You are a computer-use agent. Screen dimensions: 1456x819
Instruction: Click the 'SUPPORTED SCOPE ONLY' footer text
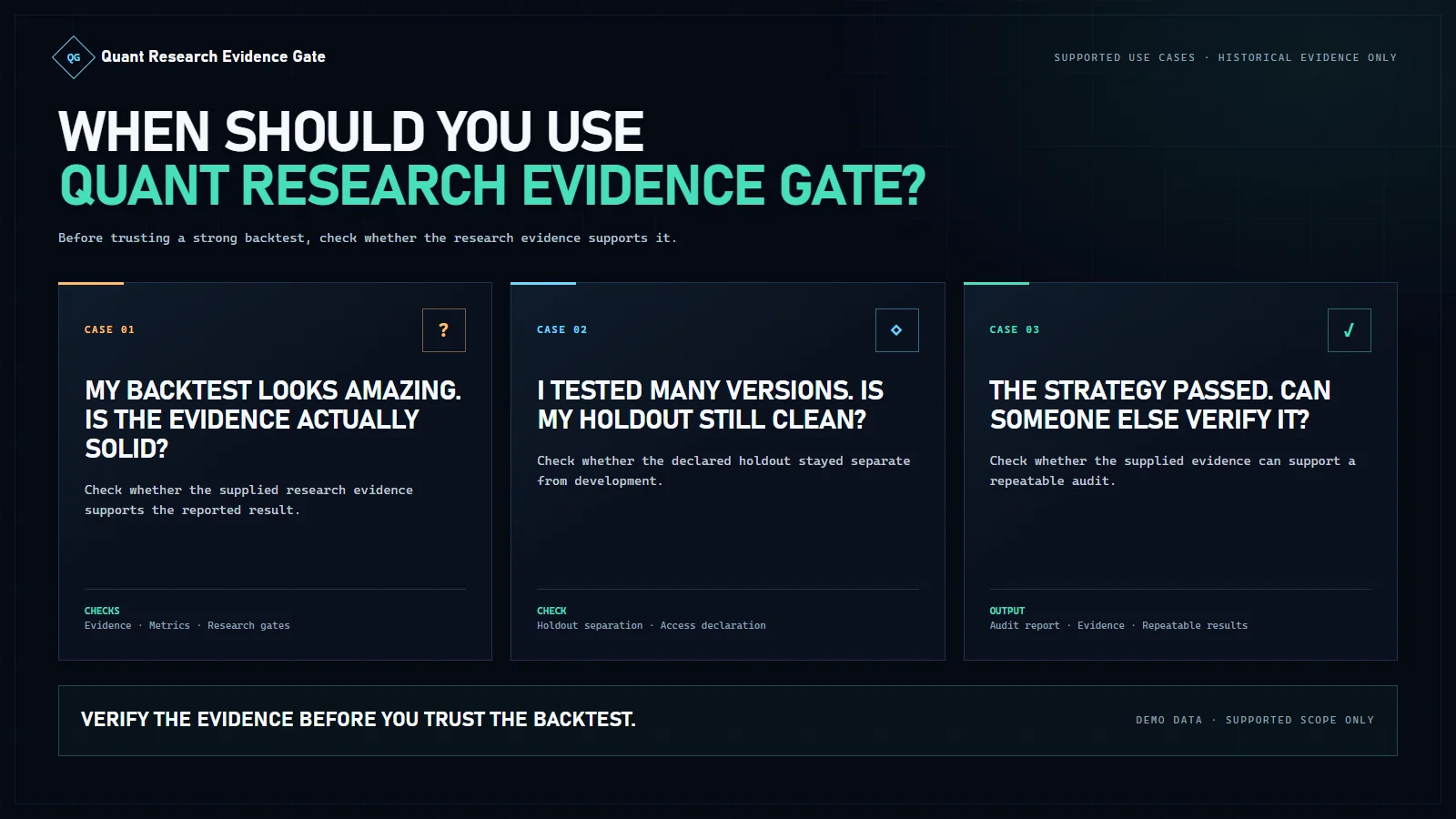1299,720
